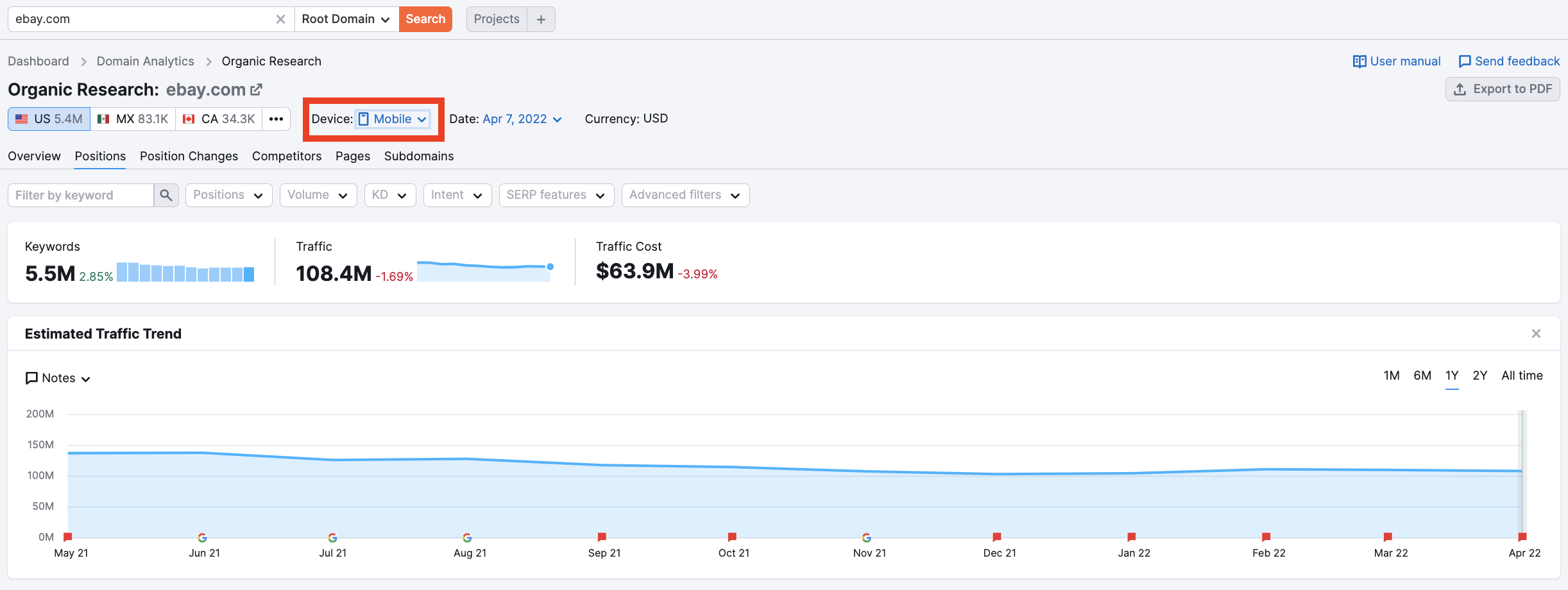Click the red note flag at May 21
Viewport: 1568px width, 590px height.
68,537
